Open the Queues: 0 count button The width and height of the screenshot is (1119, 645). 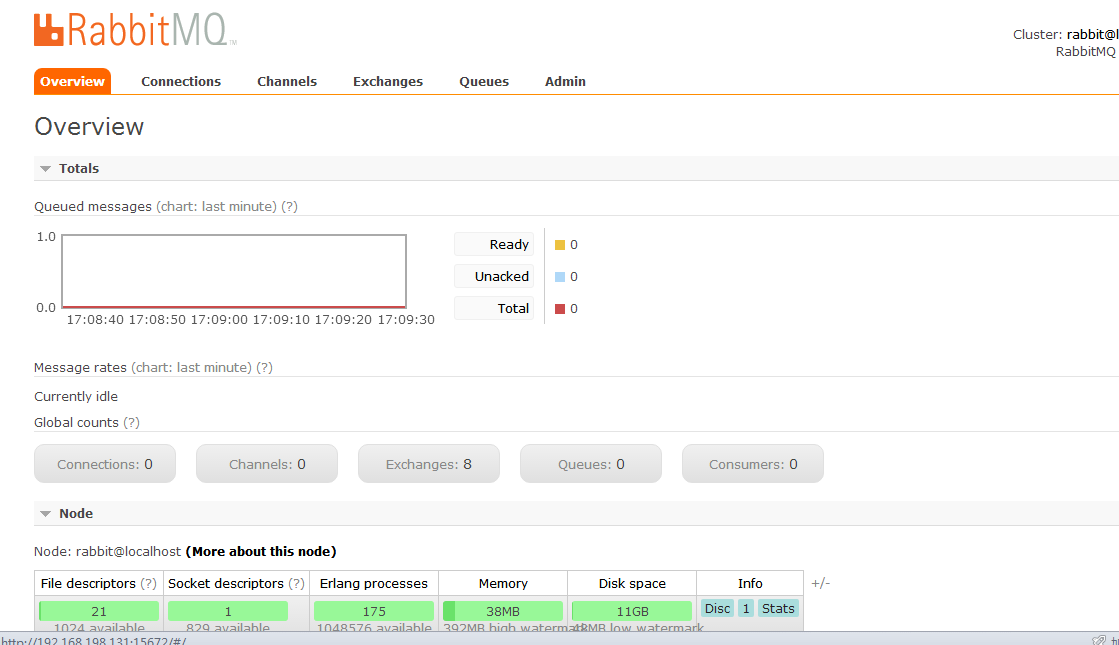pyautogui.click(x=591, y=464)
